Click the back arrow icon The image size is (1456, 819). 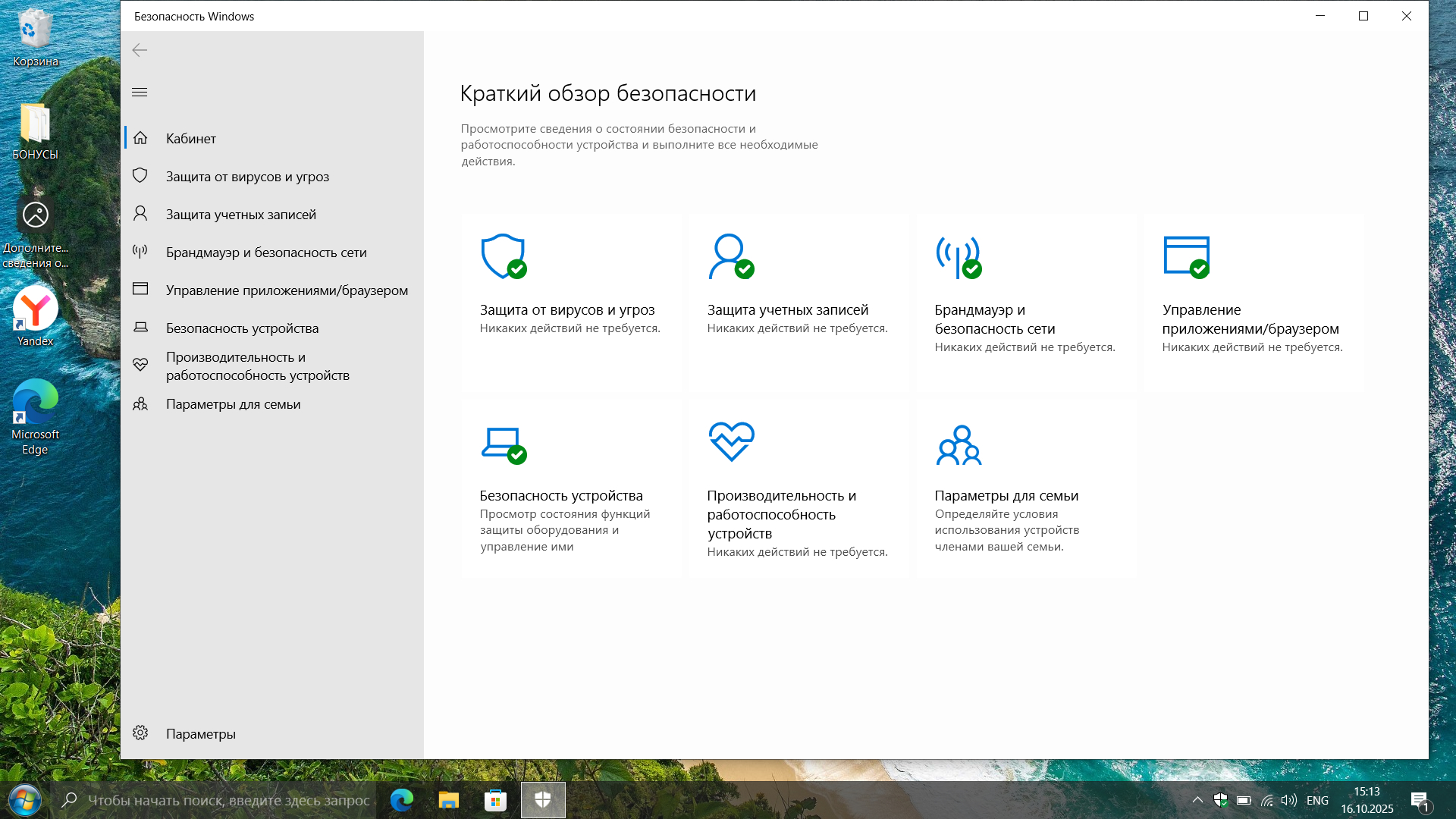(x=140, y=50)
